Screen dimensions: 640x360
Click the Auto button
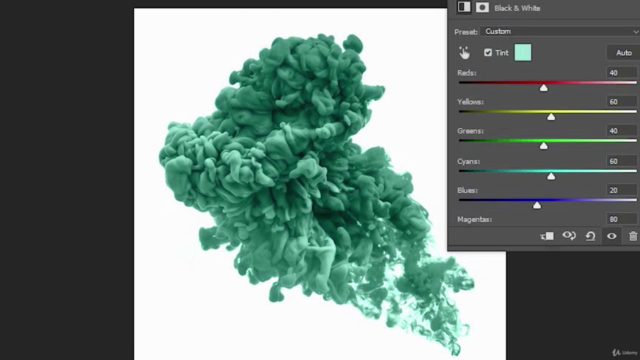(623, 53)
